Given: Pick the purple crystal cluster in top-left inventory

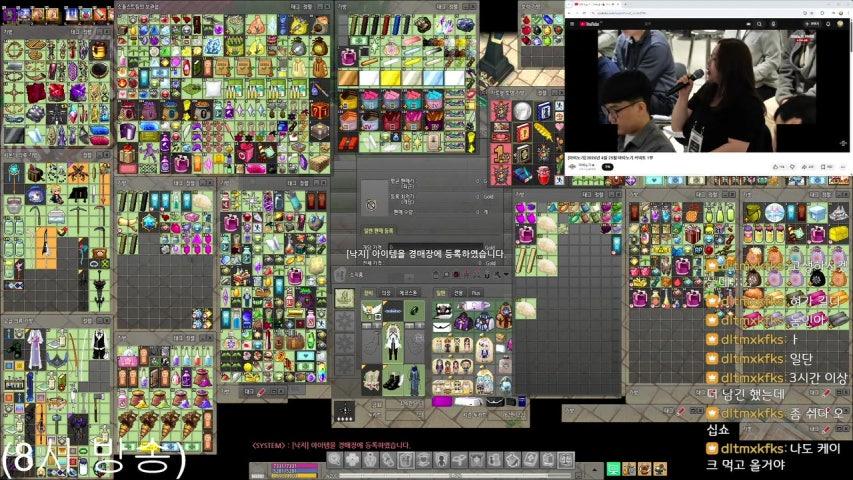Looking at the screenshot, I should [78, 92].
